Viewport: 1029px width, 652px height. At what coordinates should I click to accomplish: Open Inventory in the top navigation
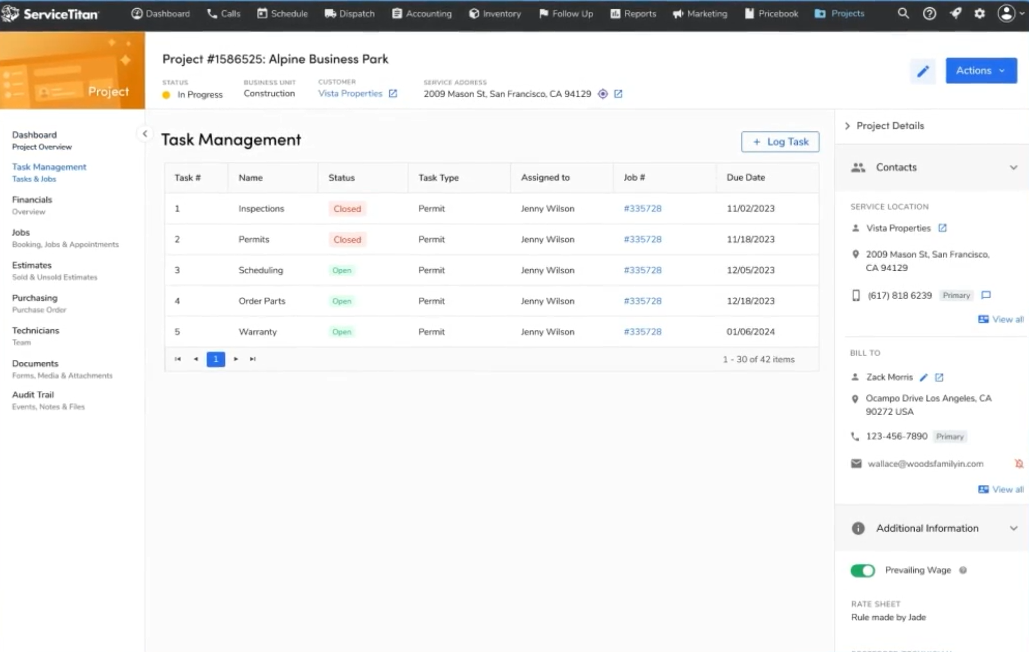[494, 13]
